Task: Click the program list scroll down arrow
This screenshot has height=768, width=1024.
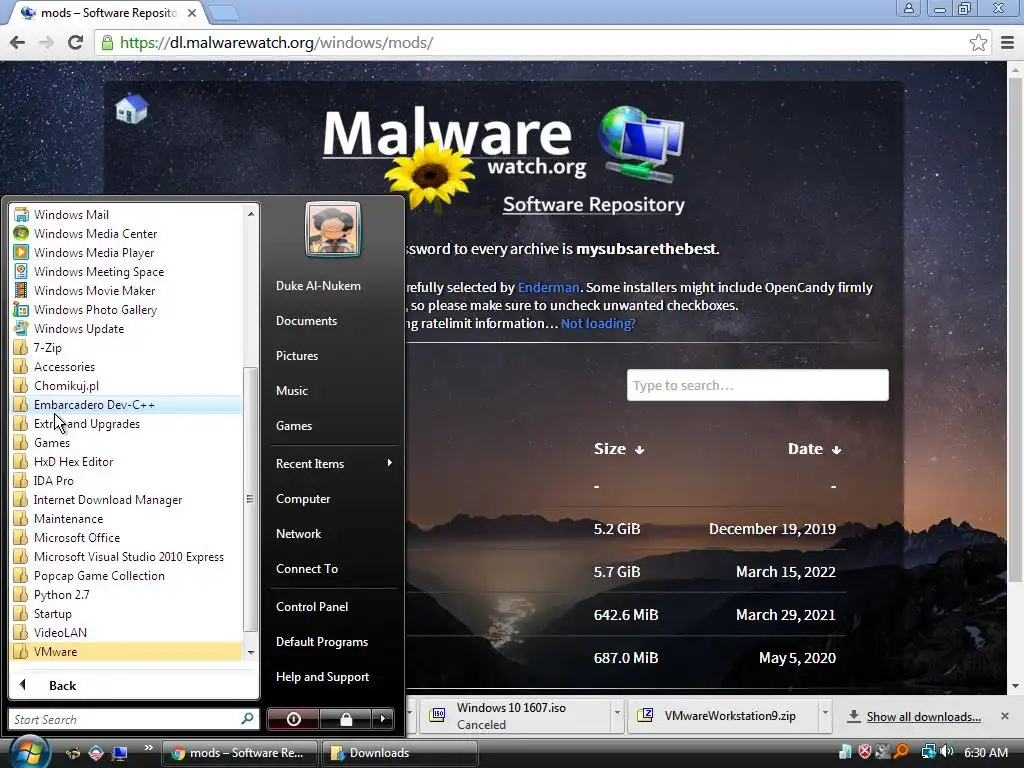Action: (x=251, y=652)
